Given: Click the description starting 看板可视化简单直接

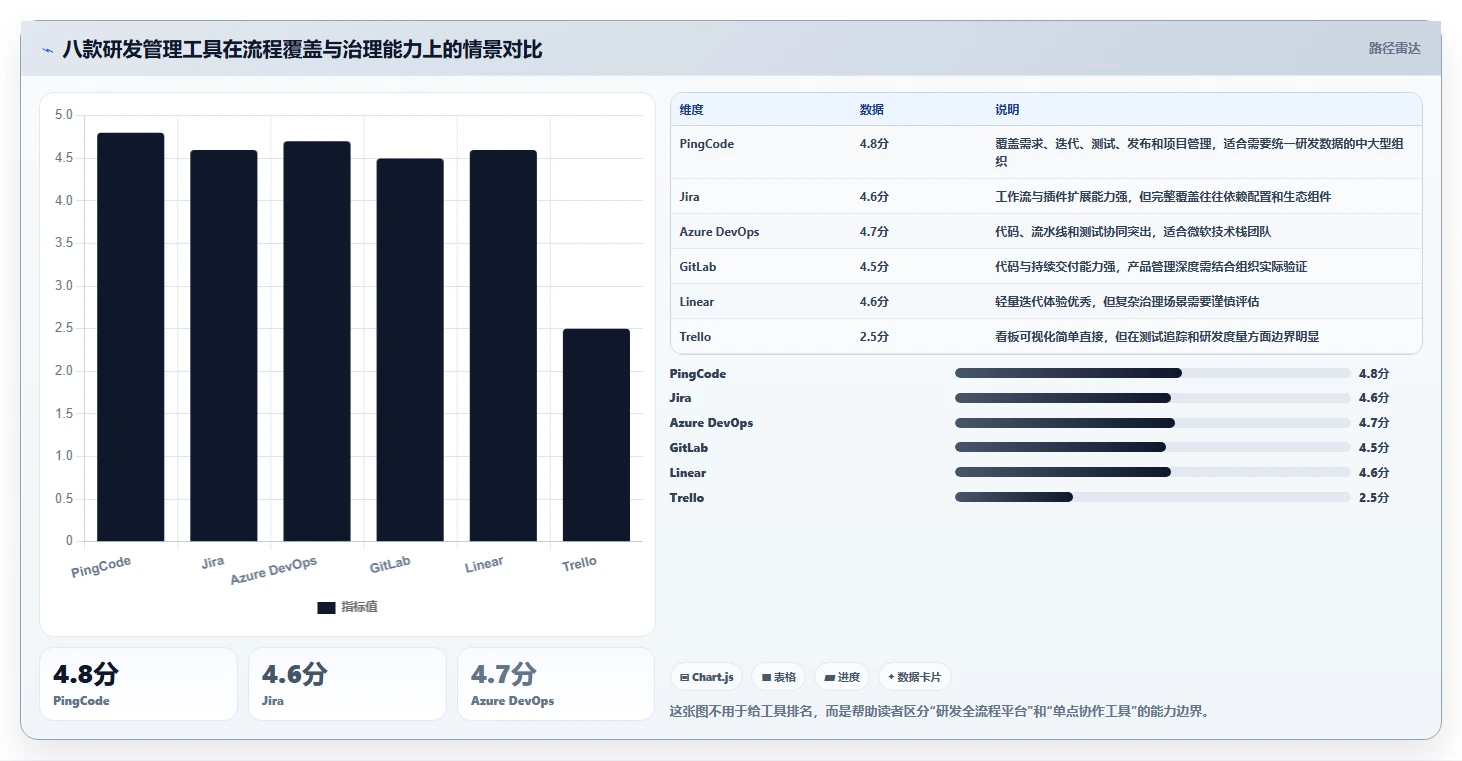Looking at the screenshot, I should point(1157,337).
